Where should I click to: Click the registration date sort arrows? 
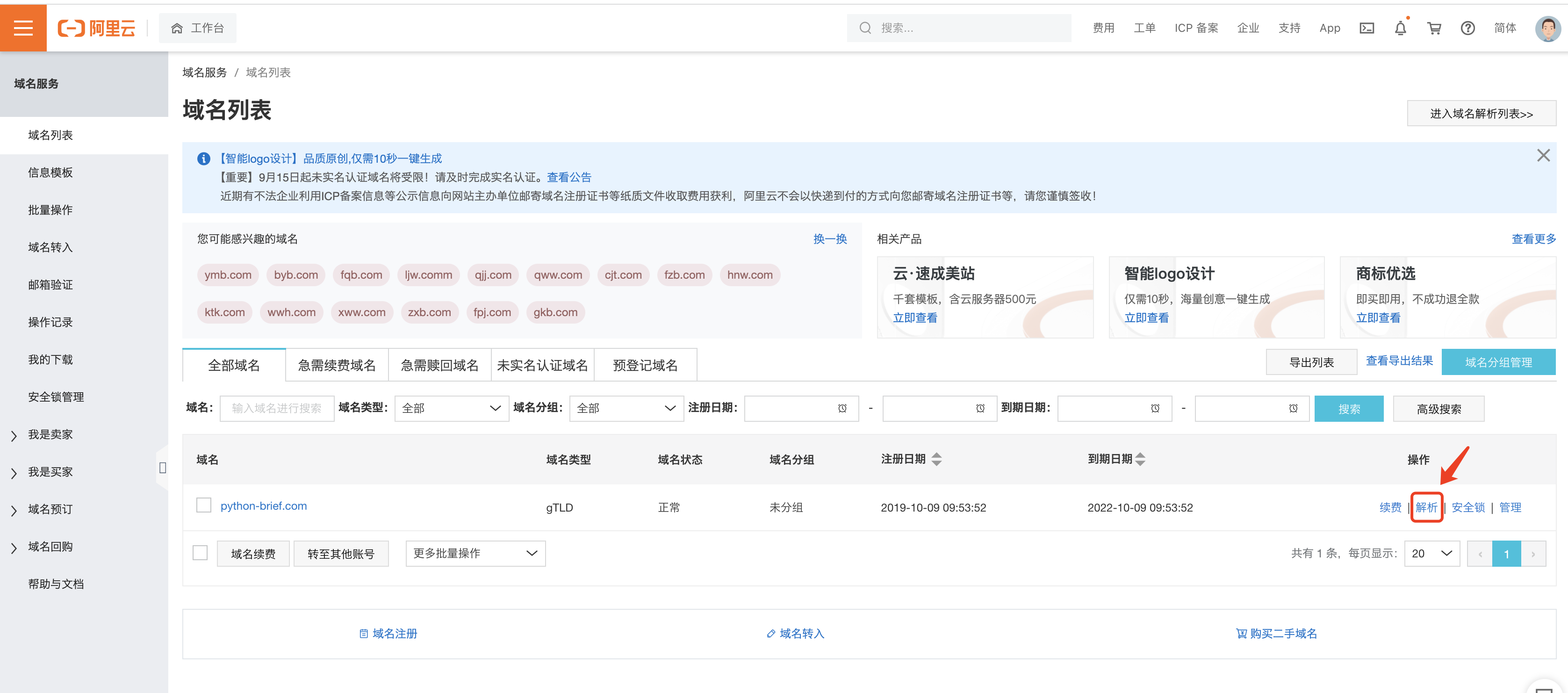[x=936, y=459]
